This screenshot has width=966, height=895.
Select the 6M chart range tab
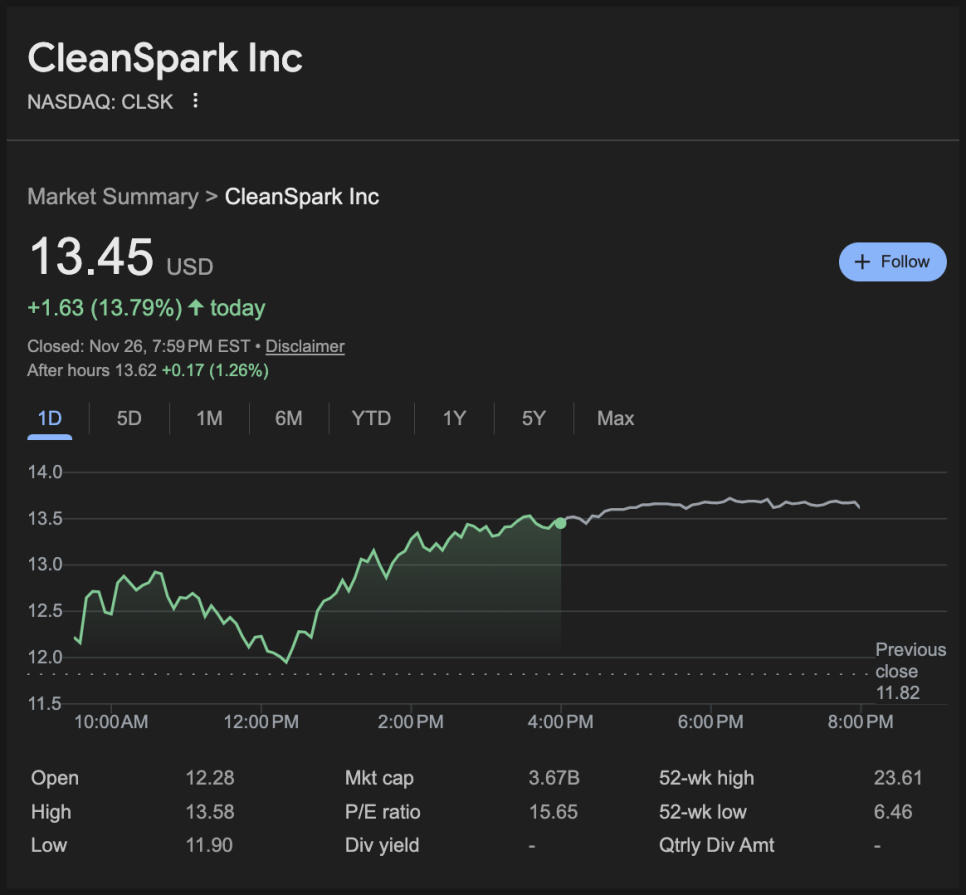[x=289, y=418]
